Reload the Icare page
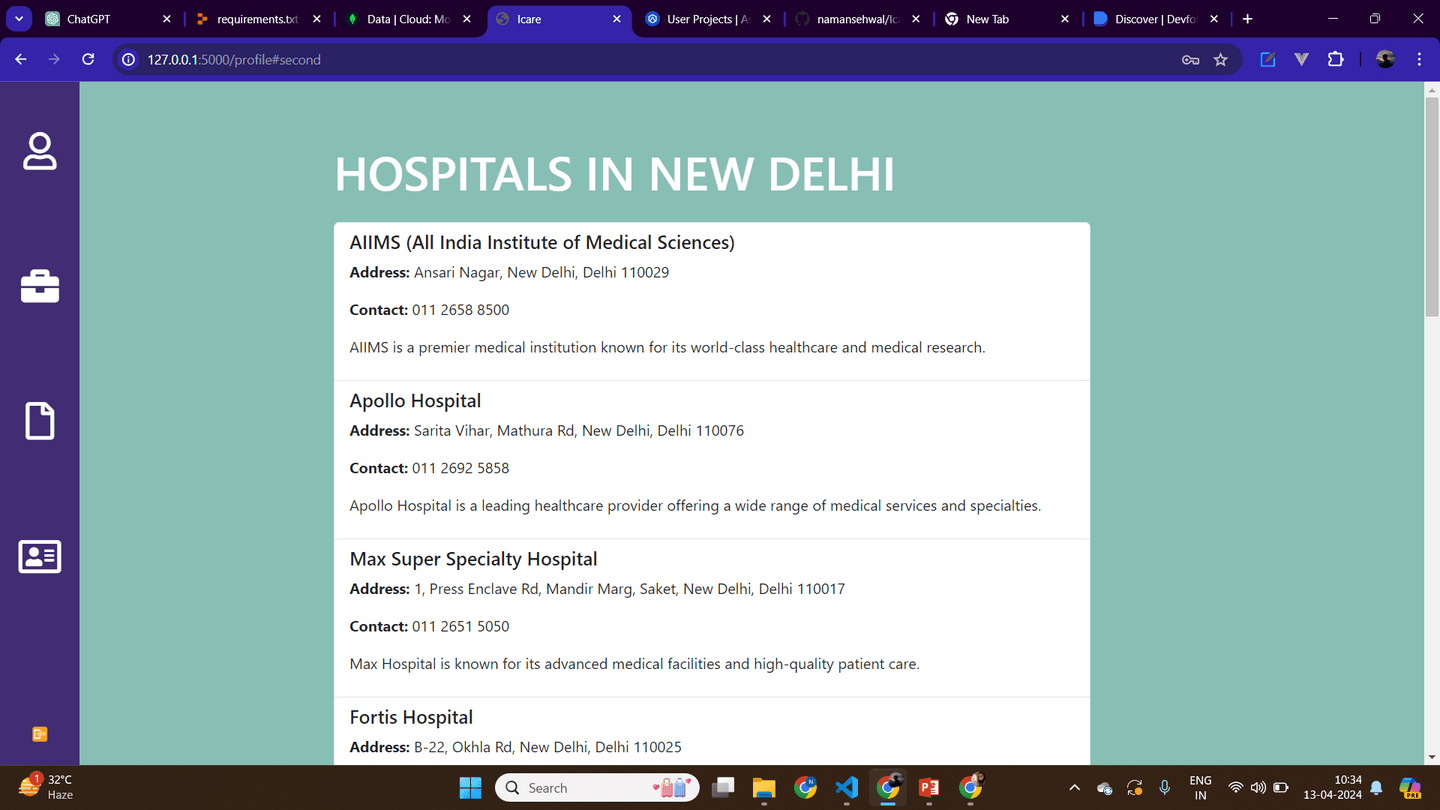 click(88, 60)
